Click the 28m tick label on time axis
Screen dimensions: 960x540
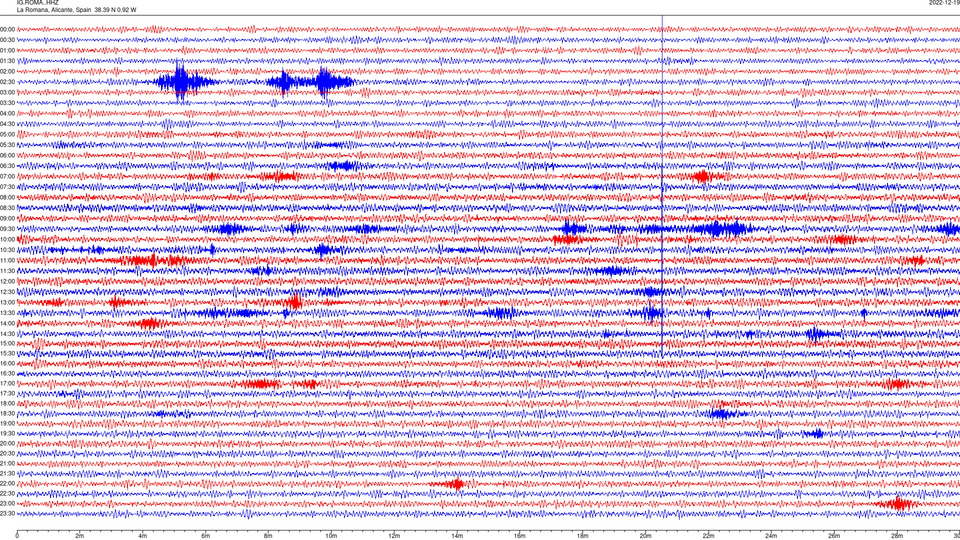(x=897, y=536)
